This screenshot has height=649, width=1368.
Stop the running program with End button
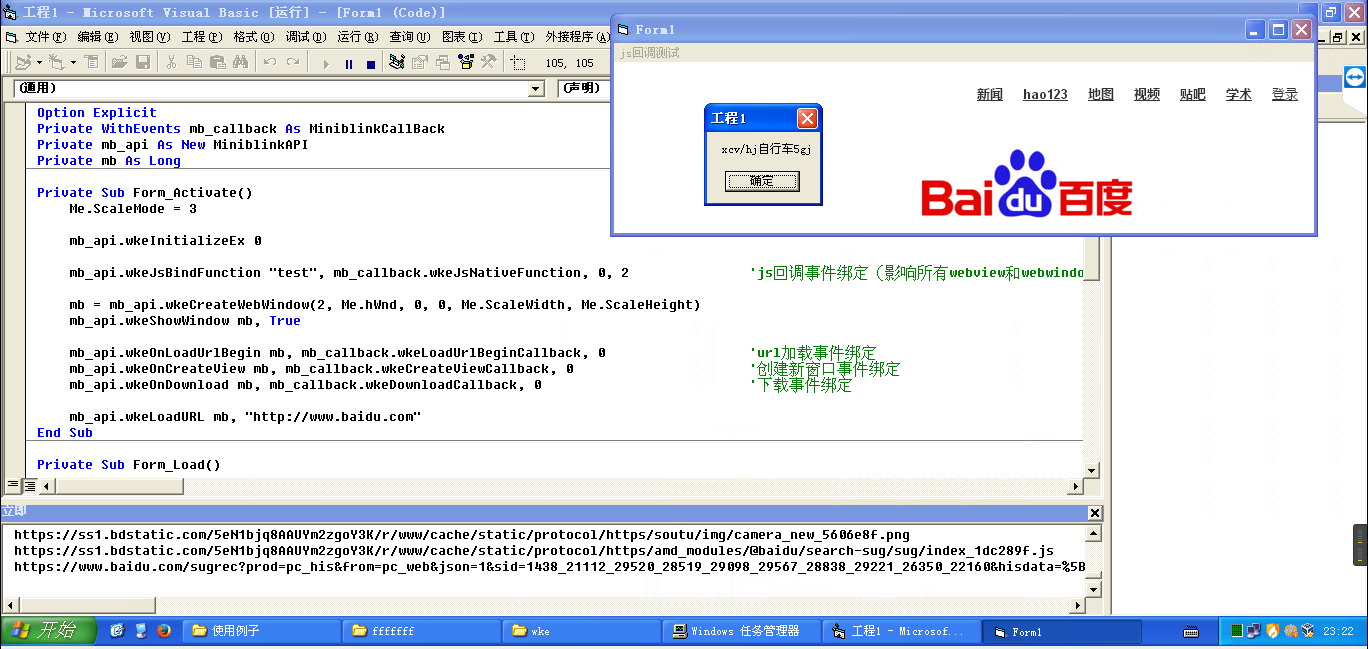tap(371, 64)
